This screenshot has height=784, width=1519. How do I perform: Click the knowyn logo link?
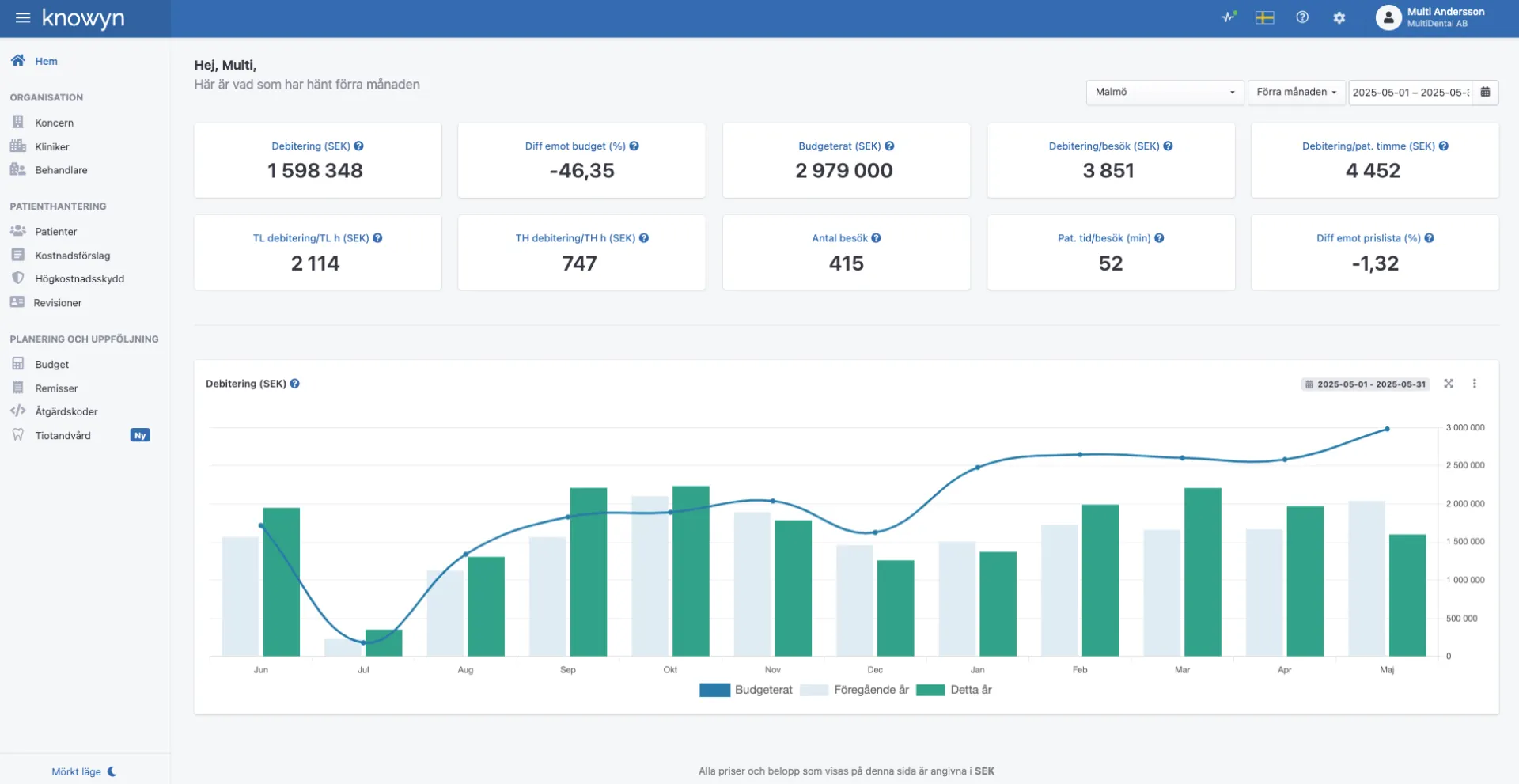pyautogui.click(x=83, y=18)
